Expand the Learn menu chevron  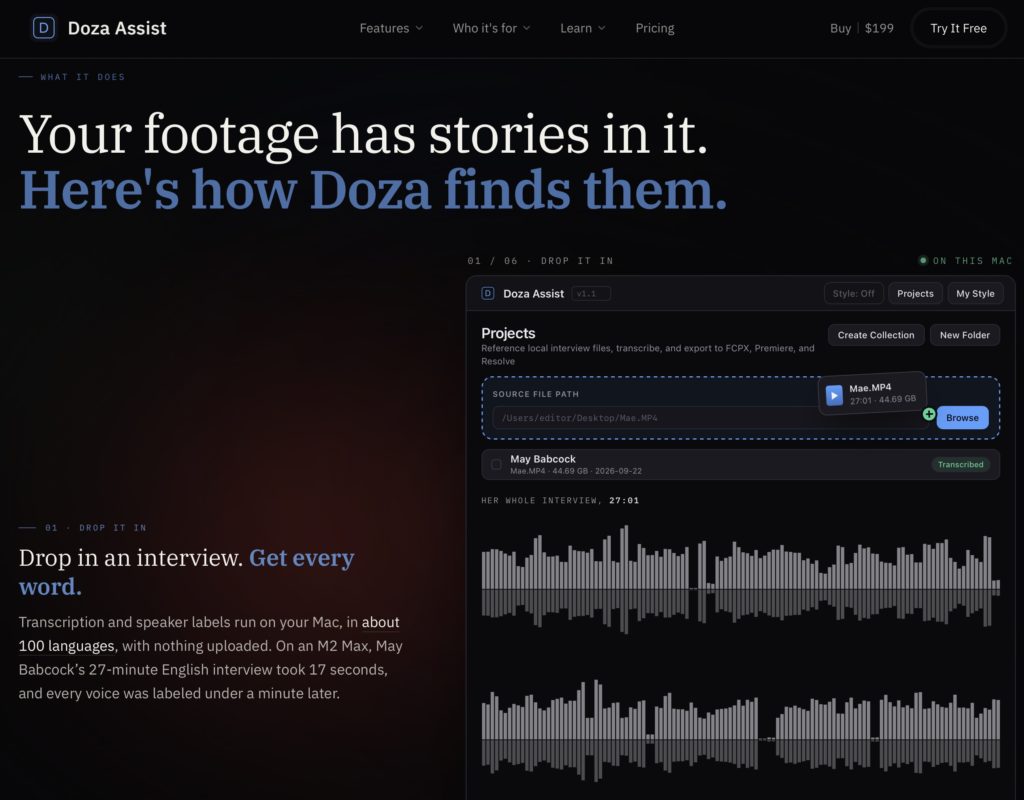click(x=602, y=28)
